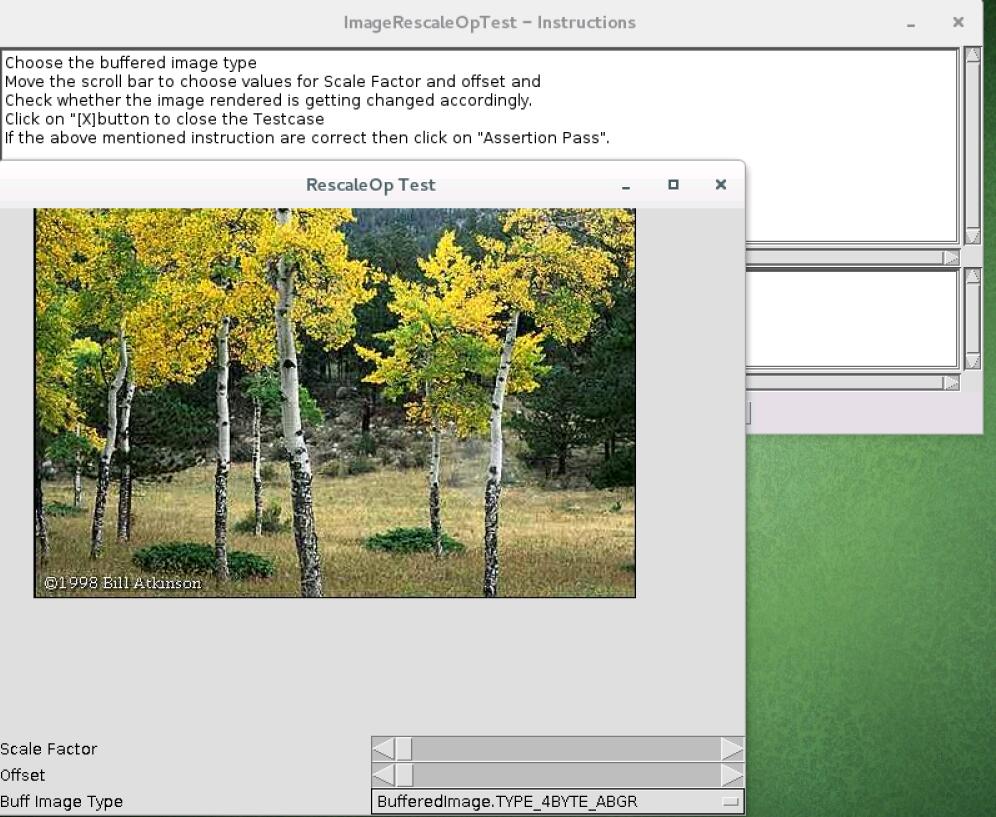The height and width of the screenshot is (817, 996).
Task: Minimize the ImageRescaleOpTest Instructions window
Action: [x=911, y=23]
